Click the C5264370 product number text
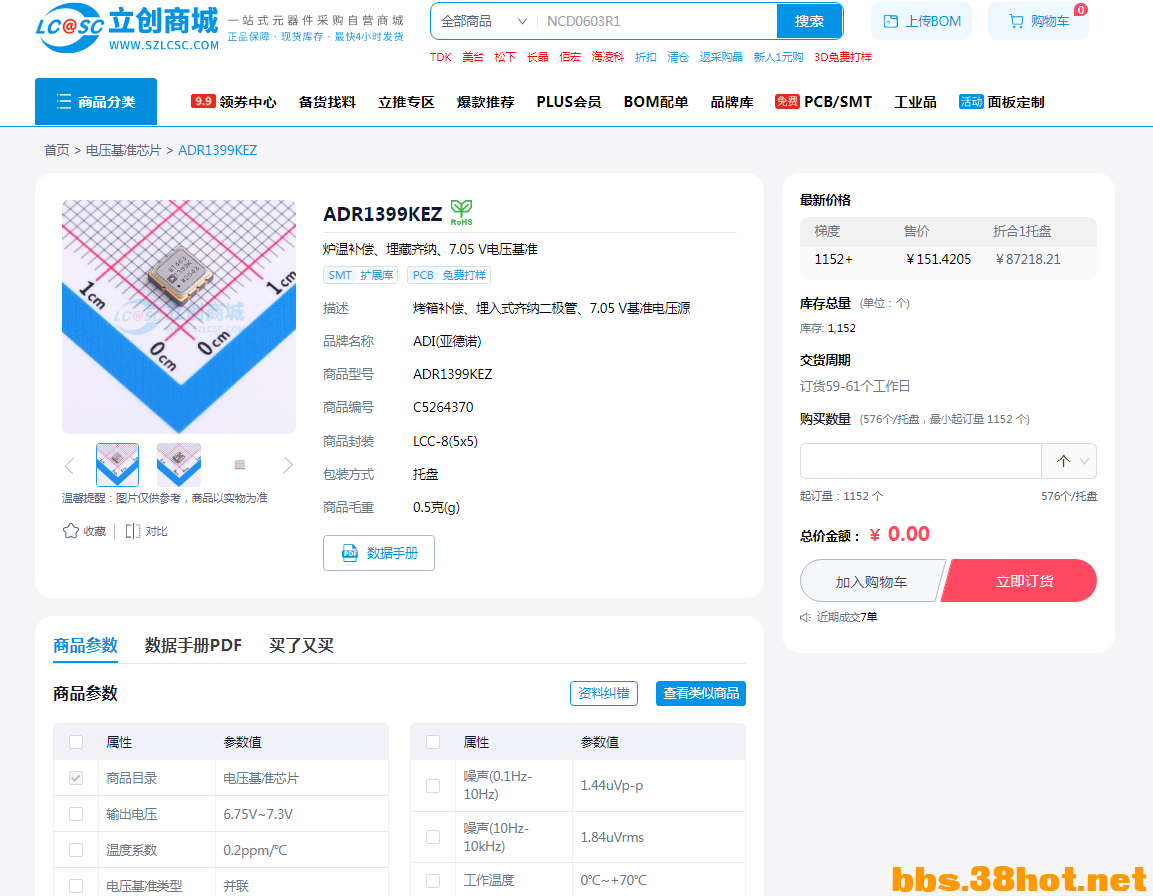This screenshot has height=896, width=1153. (x=443, y=408)
